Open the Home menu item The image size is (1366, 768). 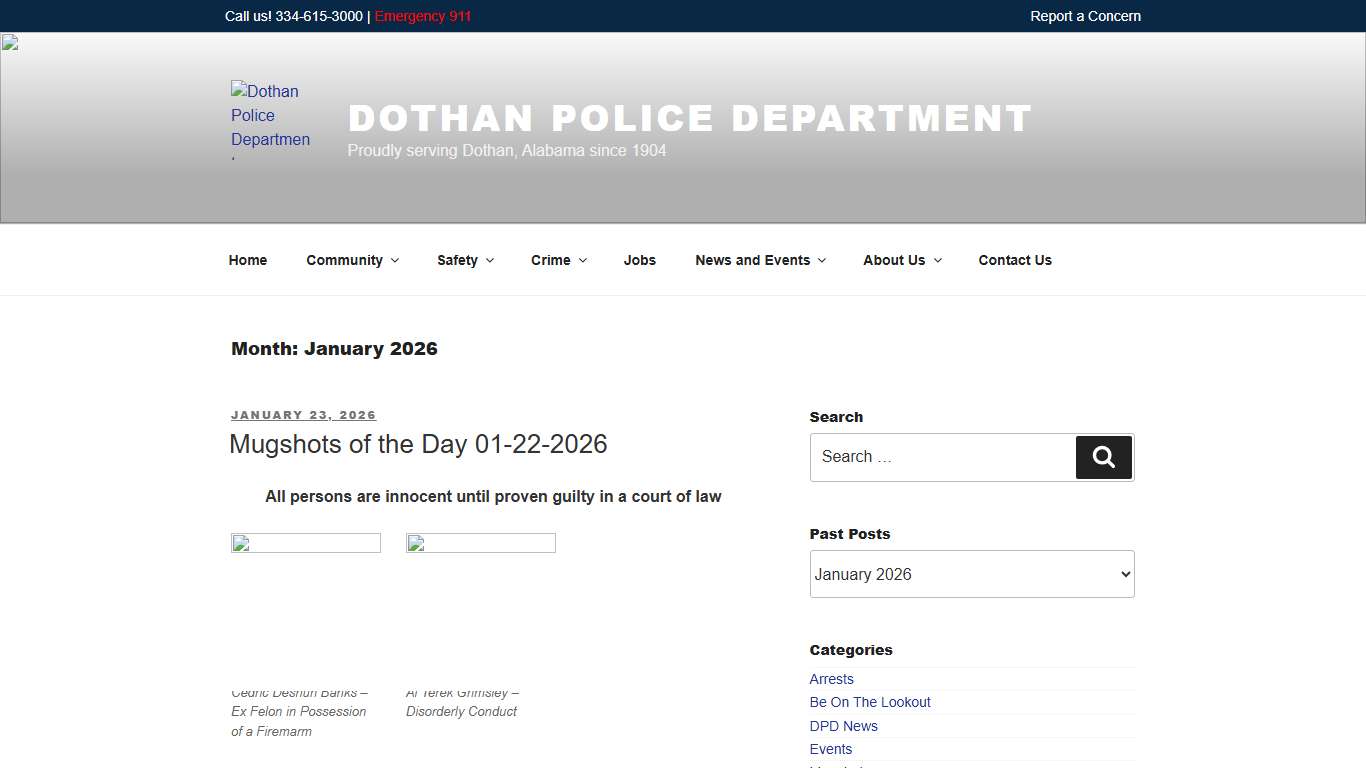(x=247, y=260)
